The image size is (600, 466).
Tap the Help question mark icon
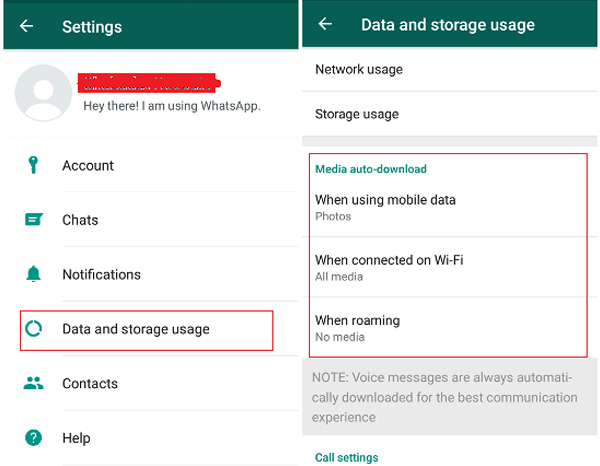pyautogui.click(x=33, y=438)
